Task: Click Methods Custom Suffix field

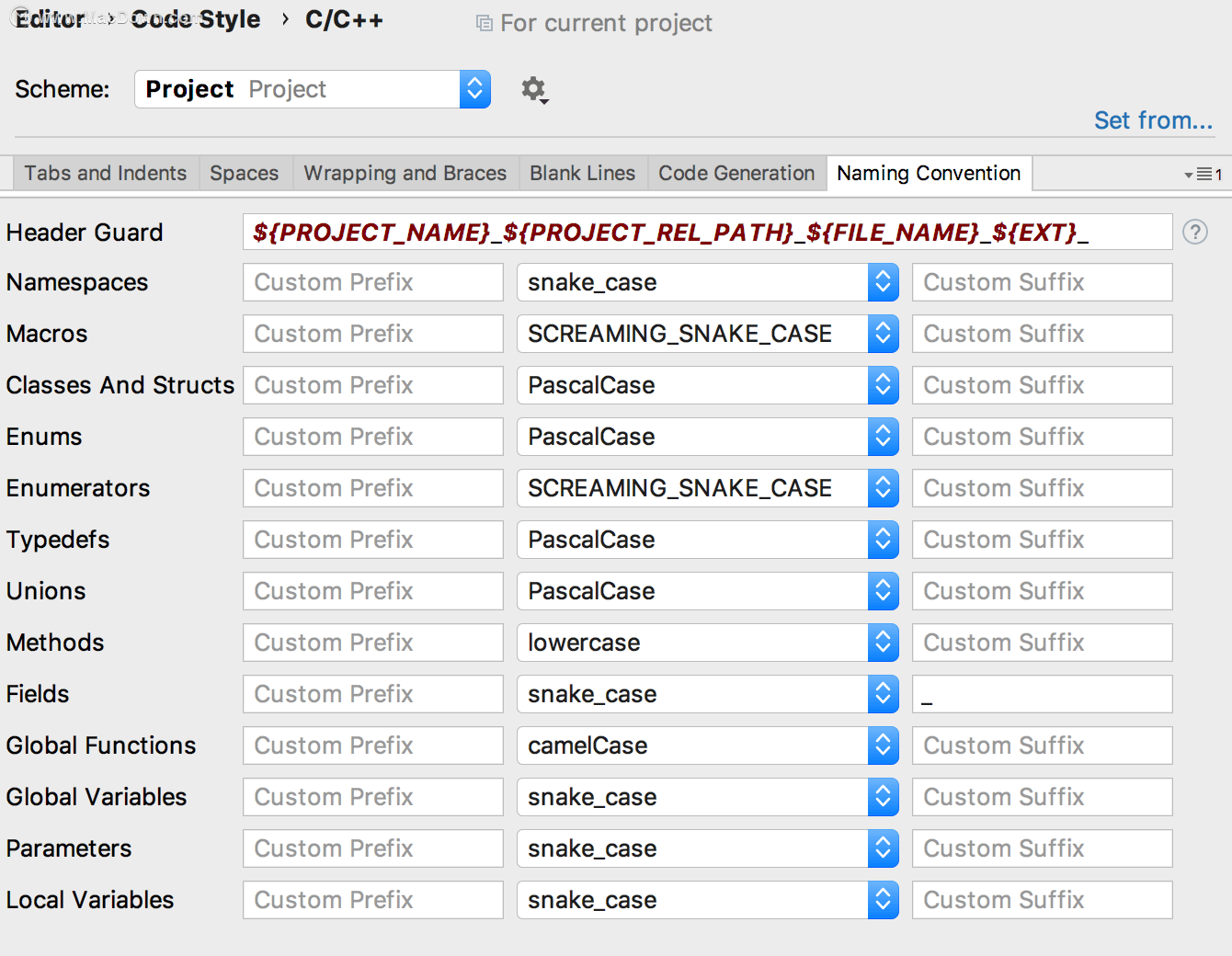Action: [1043, 643]
